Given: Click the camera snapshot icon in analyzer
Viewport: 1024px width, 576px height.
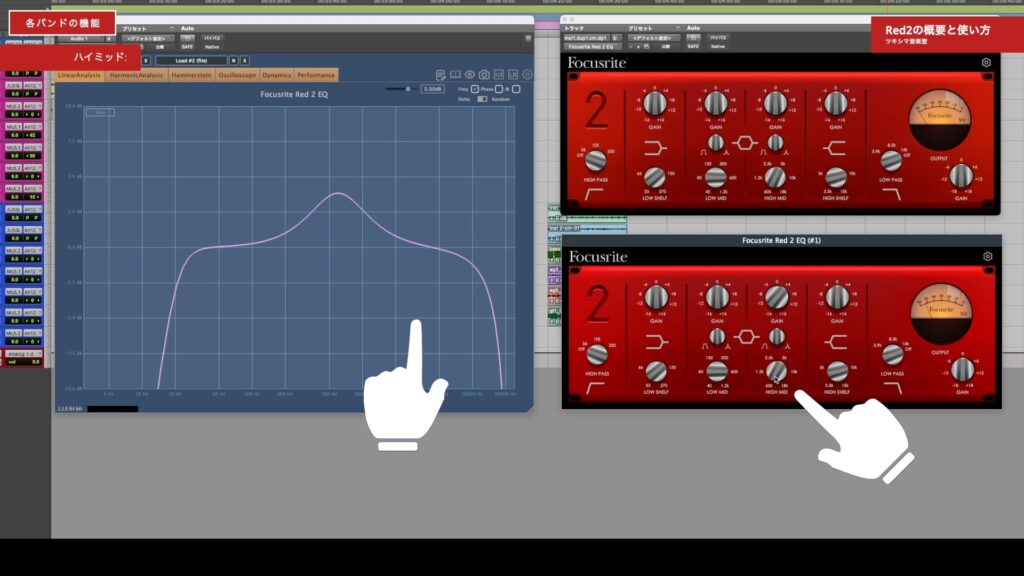Looking at the screenshot, I should point(484,75).
